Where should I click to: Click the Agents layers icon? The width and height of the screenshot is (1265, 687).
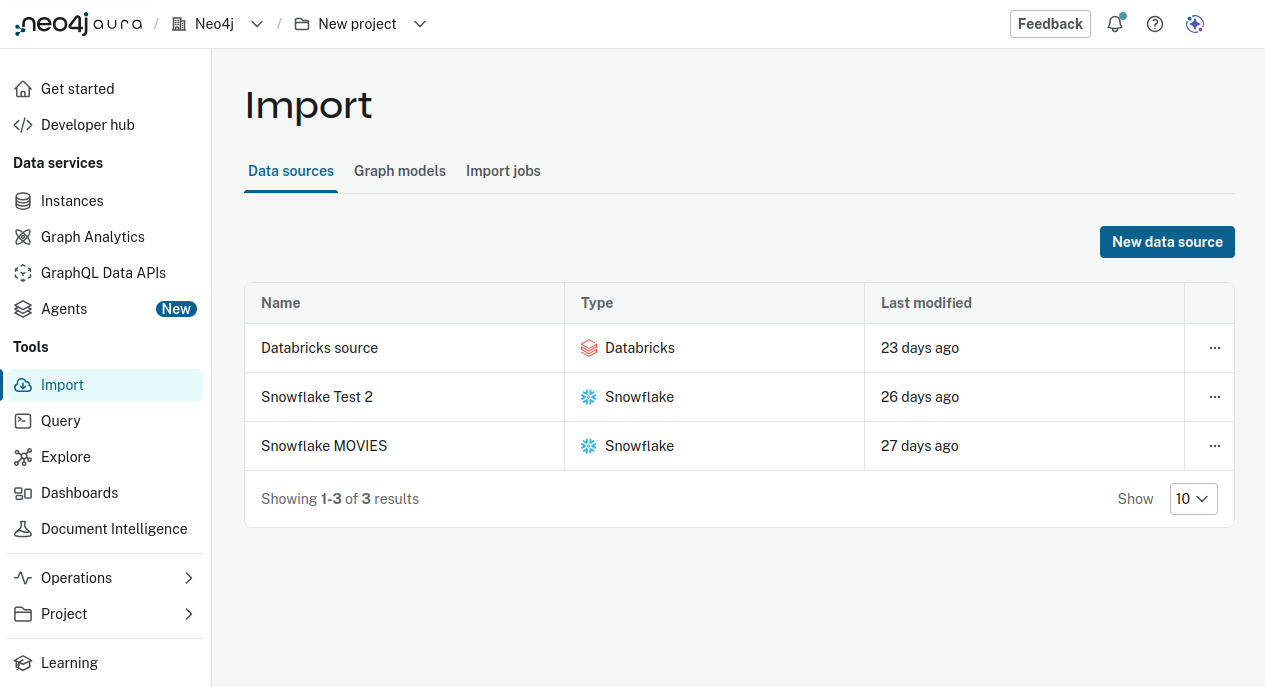click(23, 309)
